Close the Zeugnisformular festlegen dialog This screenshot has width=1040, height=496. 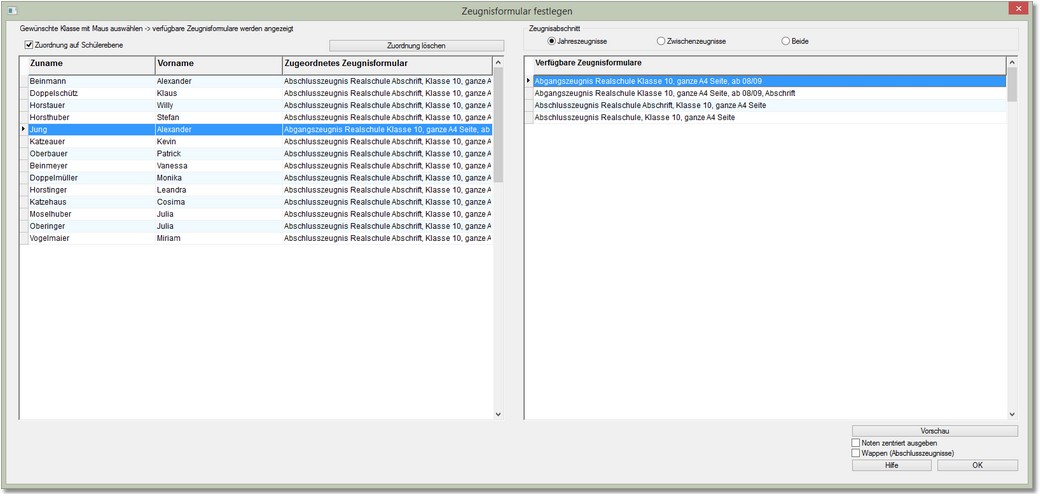click(x=1016, y=9)
